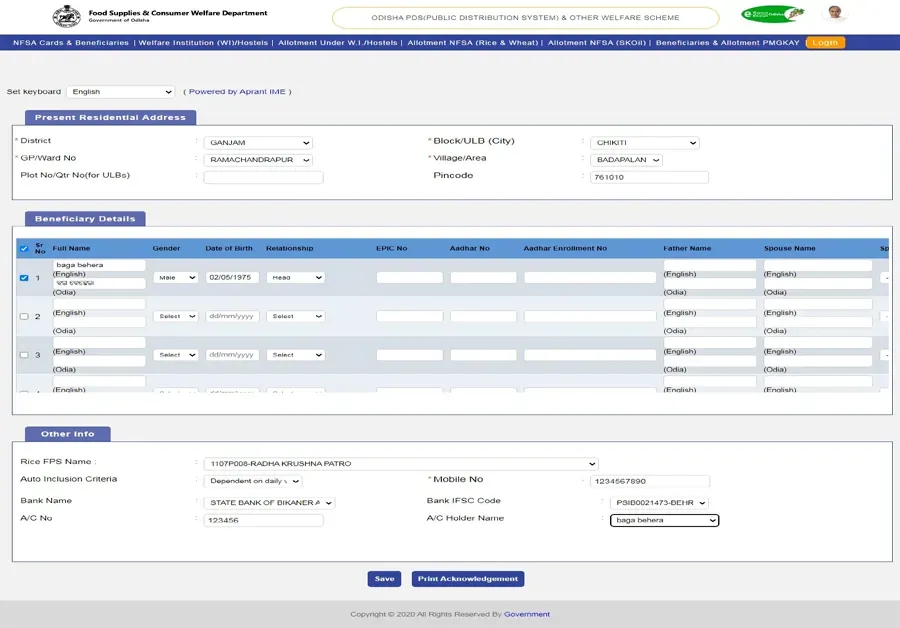900x628 pixels.
Task: Open Bank IFSC Code dropdown
Action: [x=659, y=503]
